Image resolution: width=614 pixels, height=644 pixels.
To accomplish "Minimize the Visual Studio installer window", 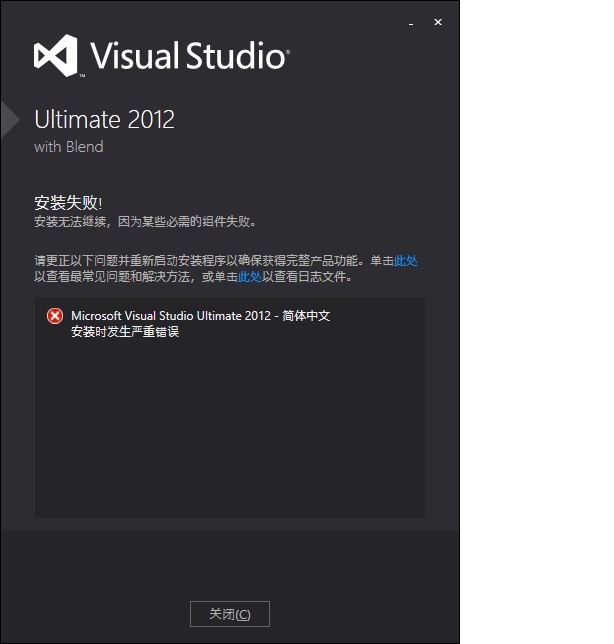I will pos(411,24).
